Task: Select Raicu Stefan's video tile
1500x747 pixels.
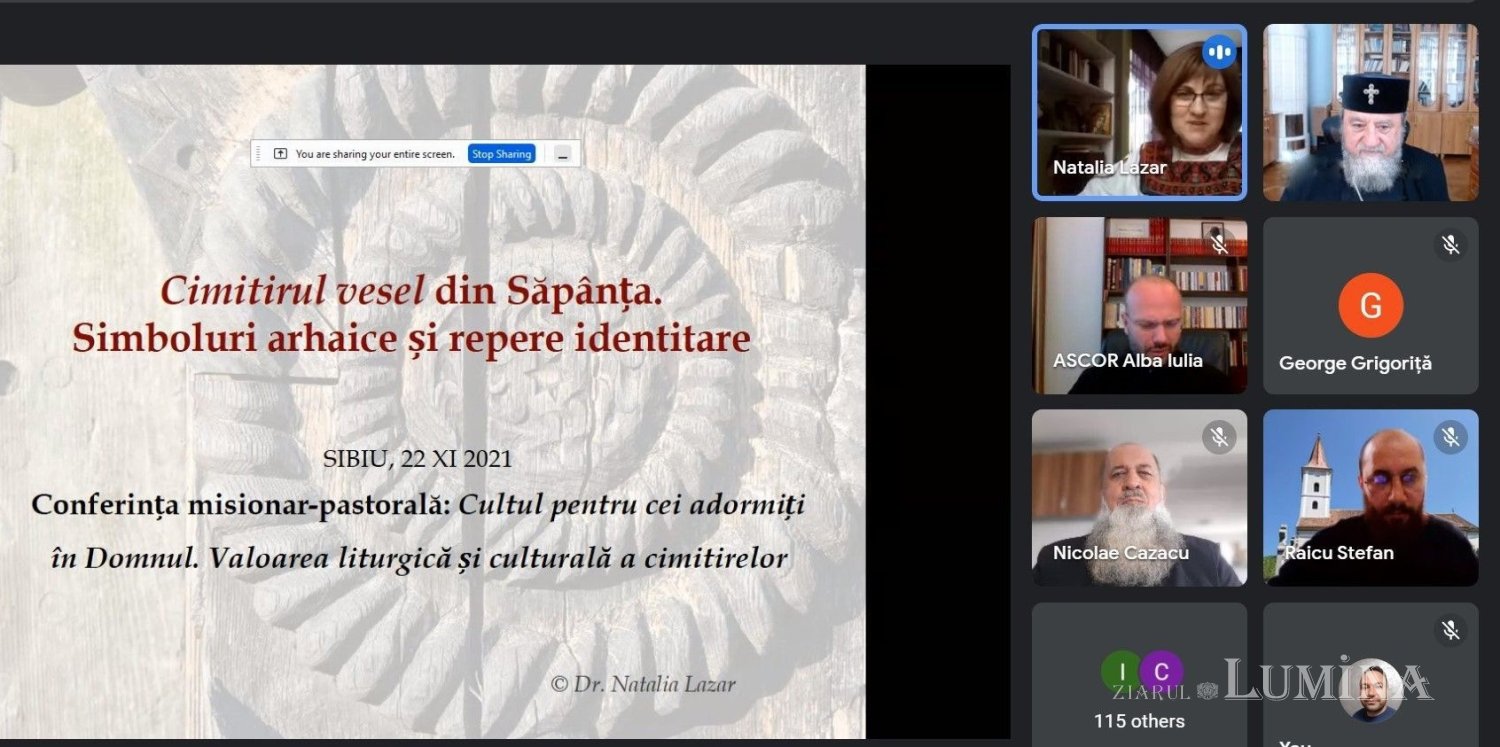Action: (1370, 497)
